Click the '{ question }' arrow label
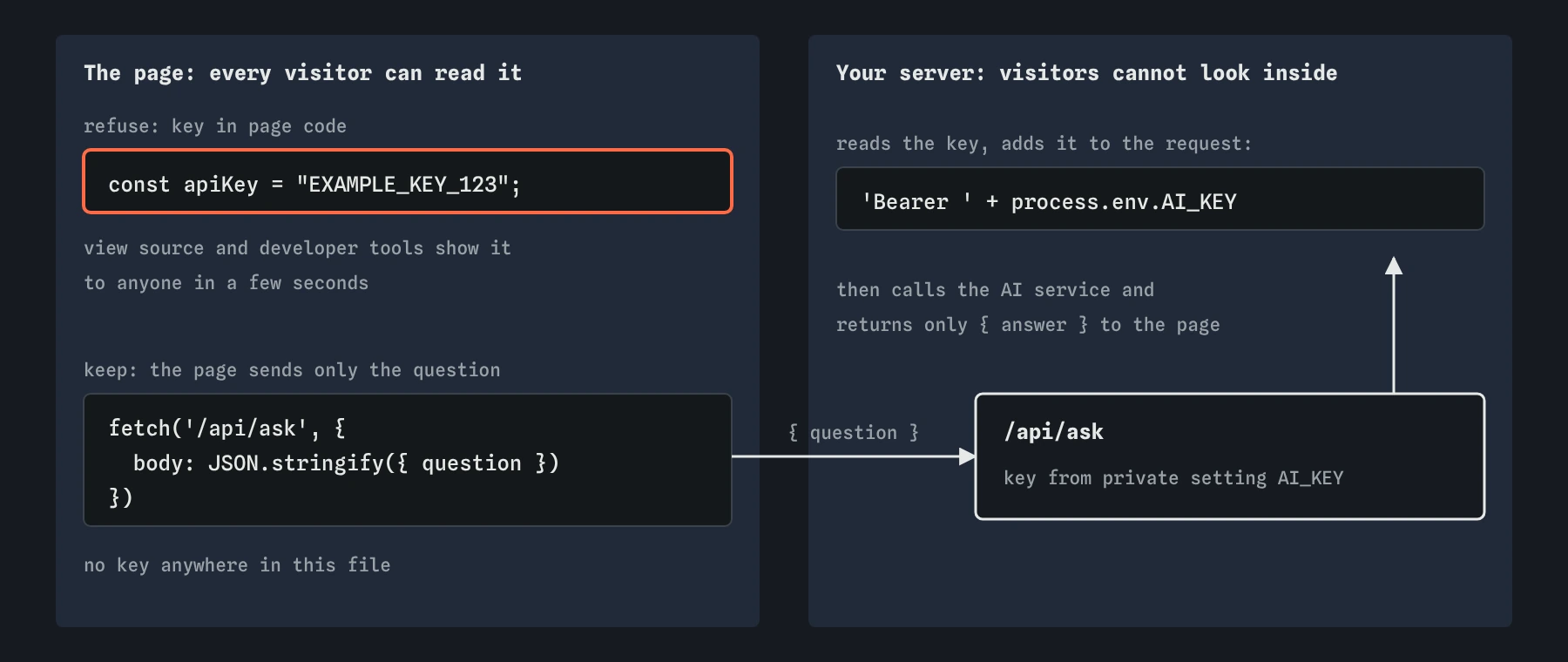Image resolution: width=1568 pixels, height=662 pixels. [854, 433]
